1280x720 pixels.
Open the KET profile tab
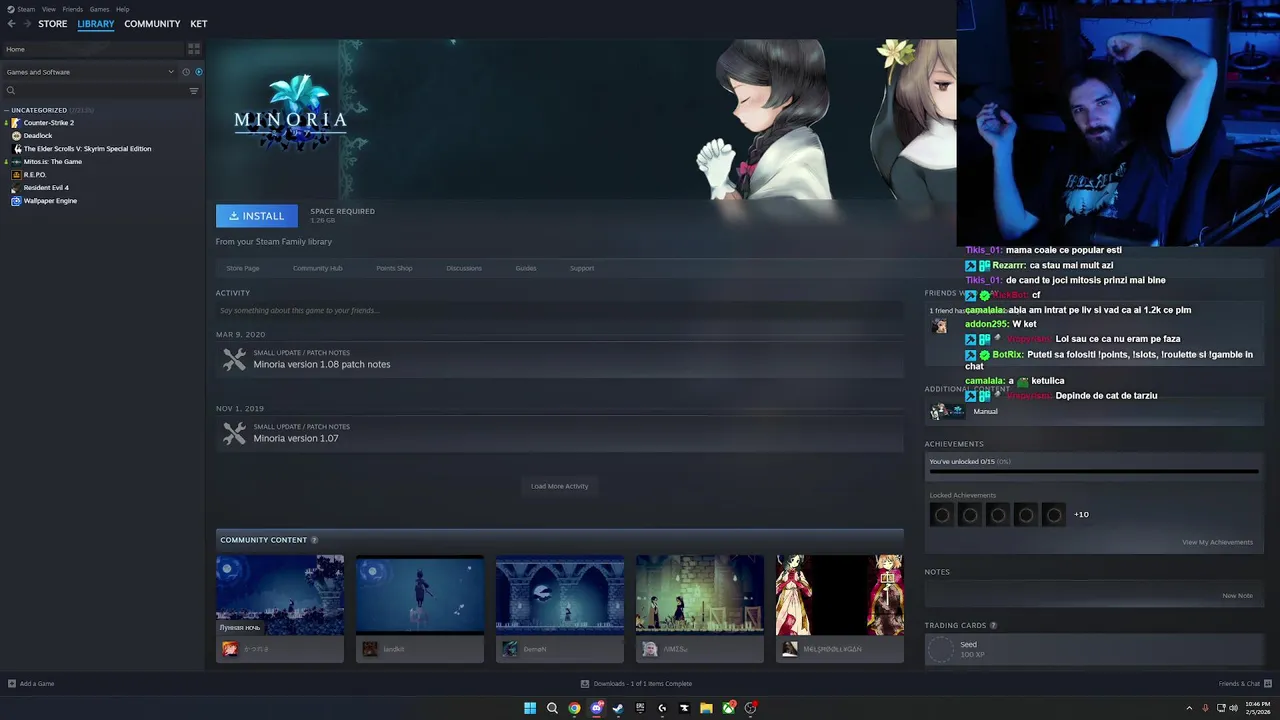tap(199, 24)
